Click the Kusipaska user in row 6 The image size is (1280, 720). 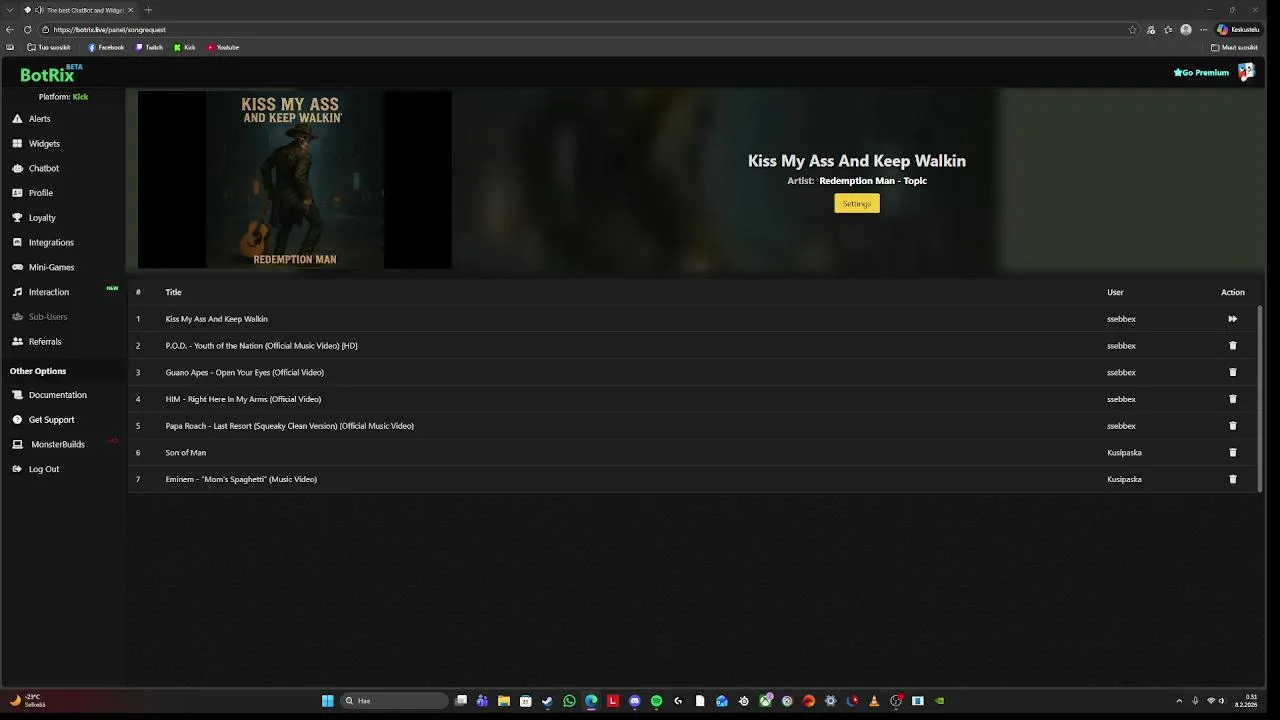pyautogui.click(x=1124, y=452)
